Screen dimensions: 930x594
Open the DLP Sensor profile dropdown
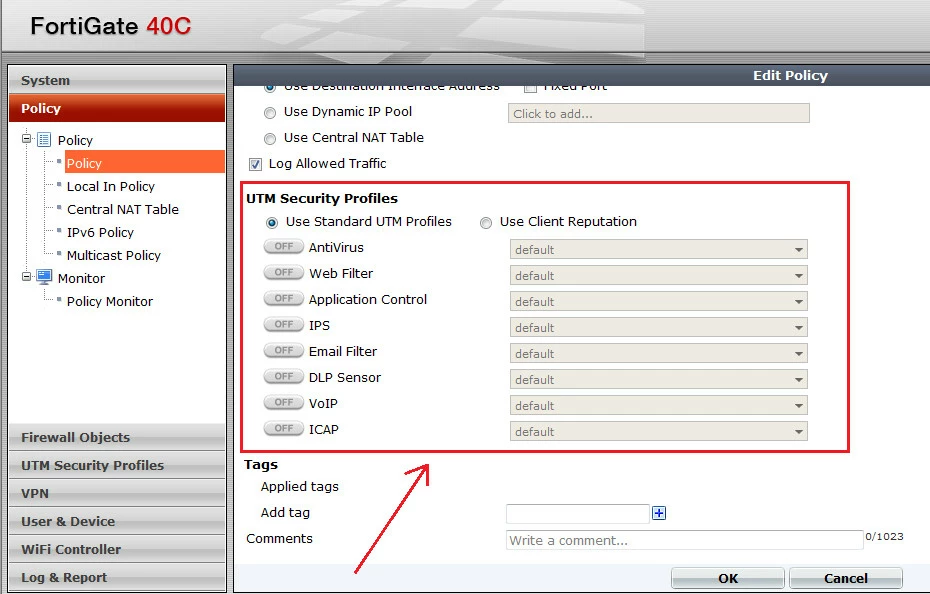(x=658, y=380)
